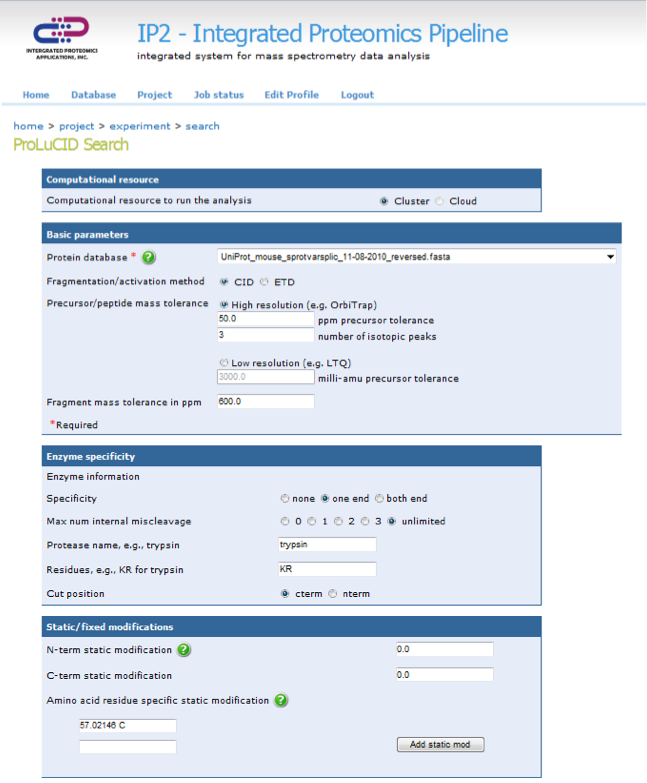The height and width of the screenshot is (783, 647).
Task: Click the protease name field containing trypsin
Action: [327, 544]
